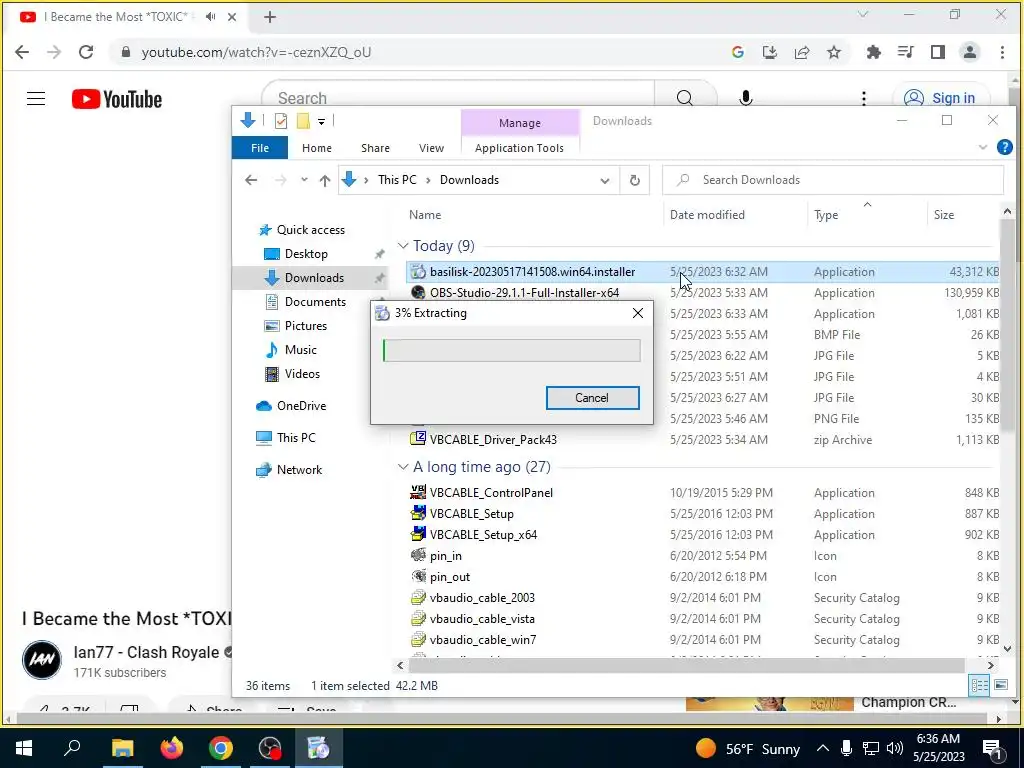The image size is (1024, 768).
Task: Click the YouTube logo
Action: click(117, 99)
